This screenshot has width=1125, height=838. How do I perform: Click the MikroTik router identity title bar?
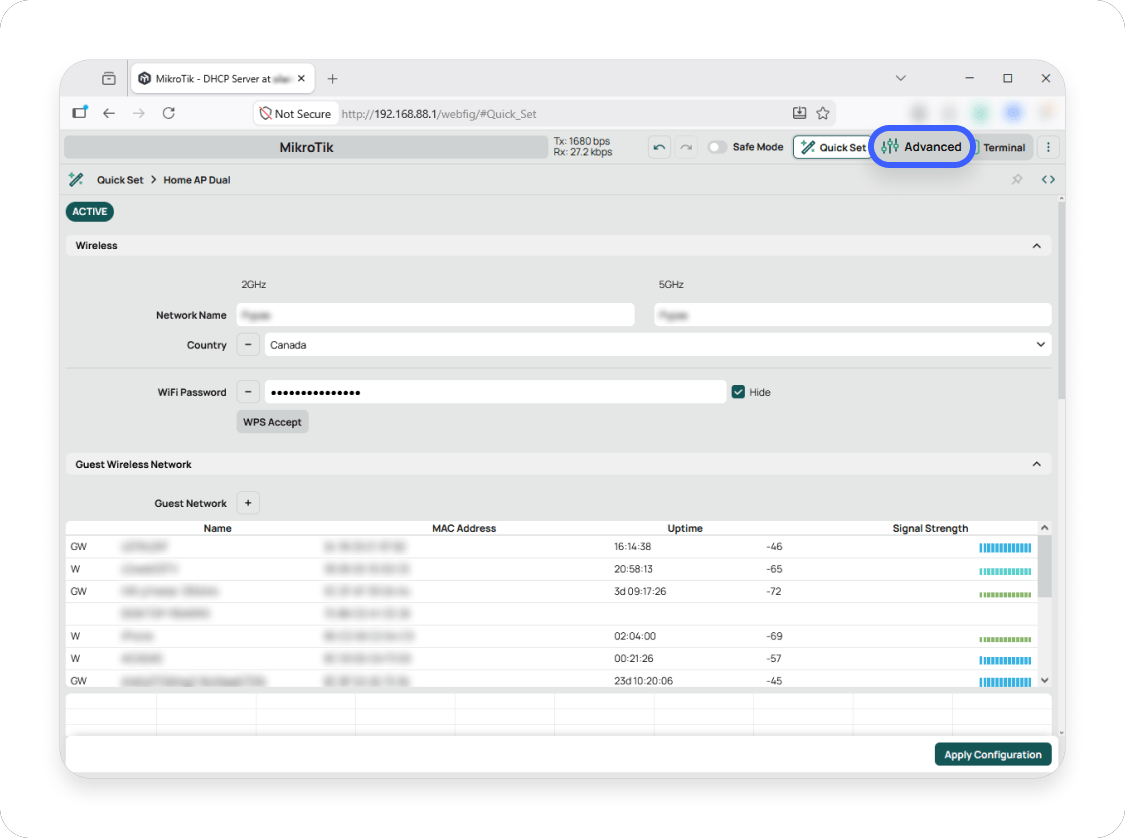click(x=306, y=147)
